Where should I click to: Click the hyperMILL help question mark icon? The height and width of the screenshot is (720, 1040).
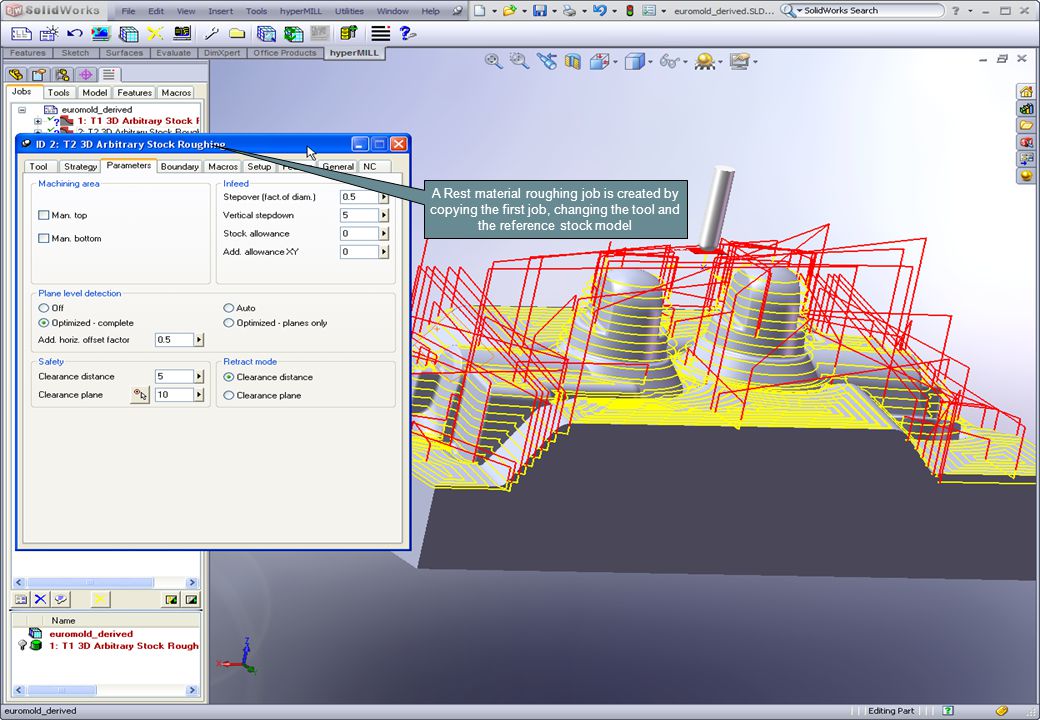click(407, 33)
